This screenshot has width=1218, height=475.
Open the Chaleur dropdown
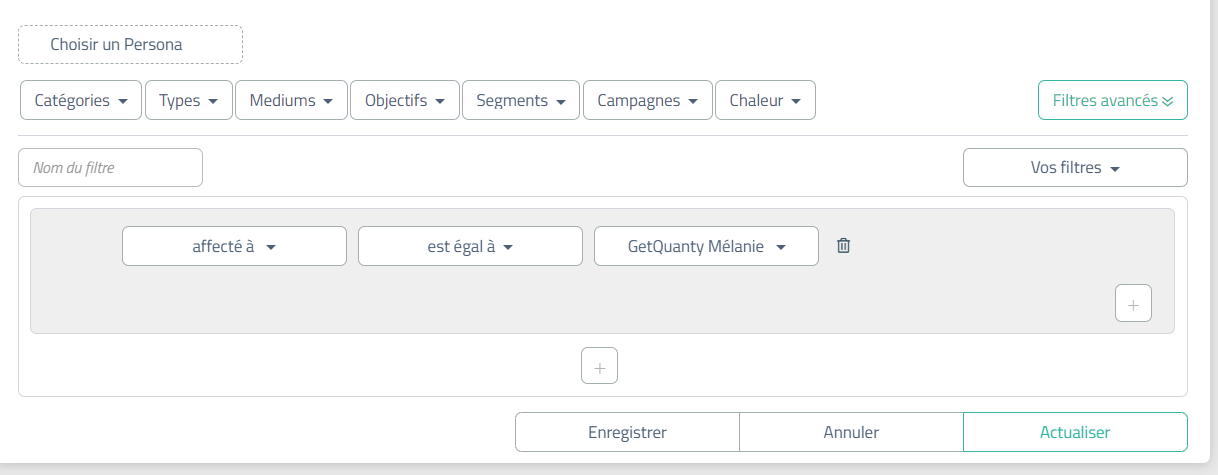pyautogui.click(x=765, y=100)
